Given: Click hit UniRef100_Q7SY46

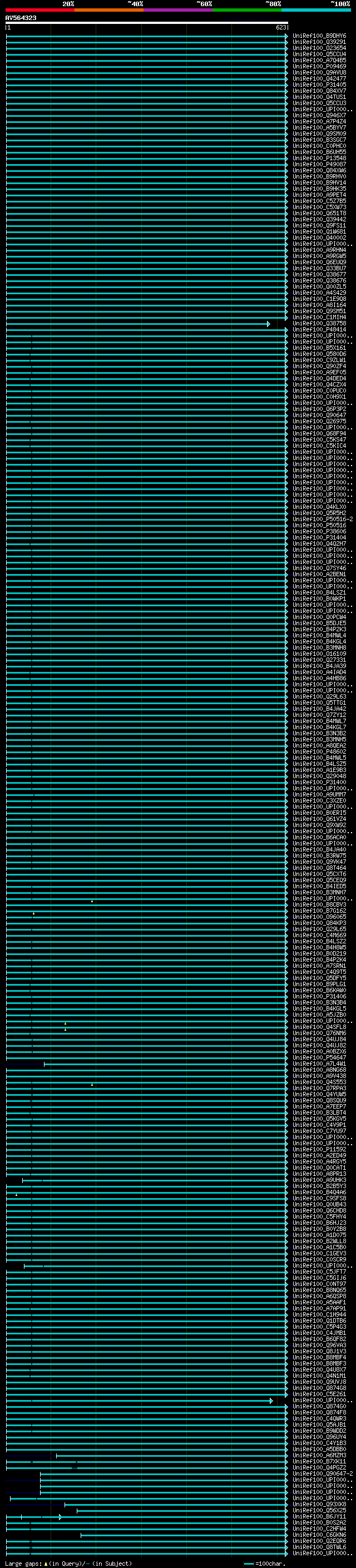Looking at the screenshot, I should point(319,568).
